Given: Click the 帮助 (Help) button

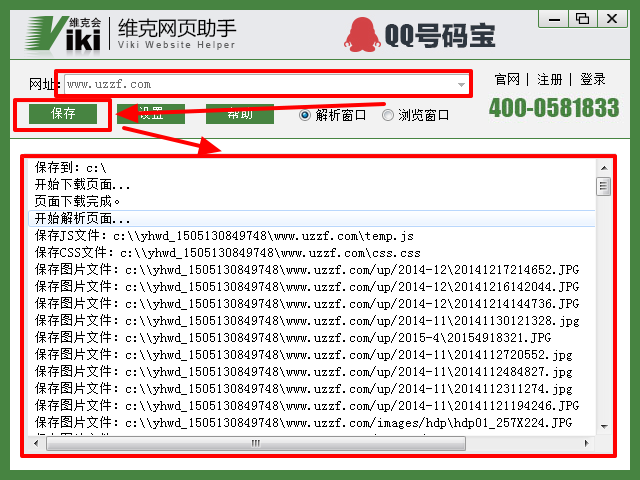Looking at the screenshot, I should tap(240, 113).
